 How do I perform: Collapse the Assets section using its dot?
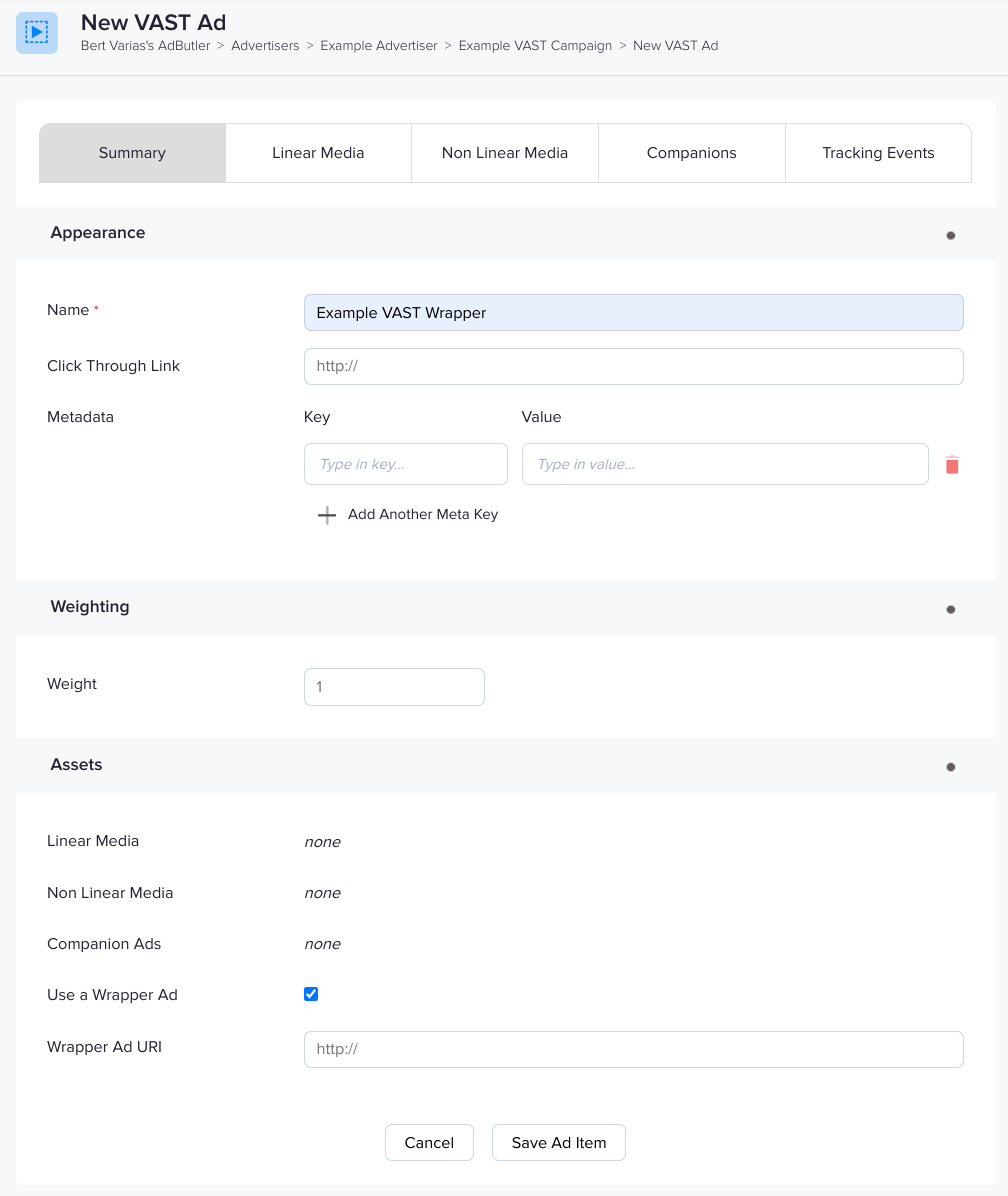pos(950,767)
